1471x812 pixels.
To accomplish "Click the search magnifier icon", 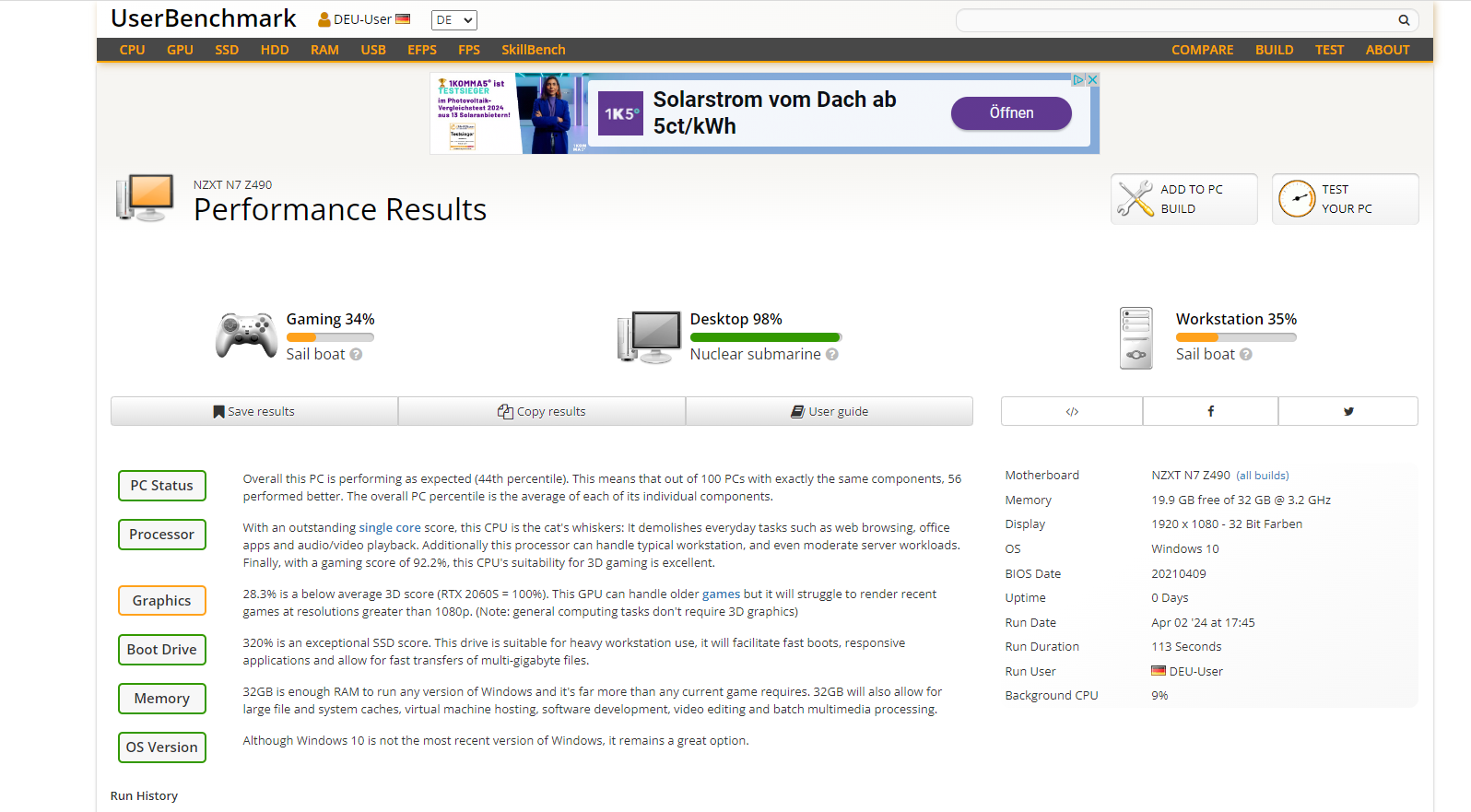I will 1404,20.
